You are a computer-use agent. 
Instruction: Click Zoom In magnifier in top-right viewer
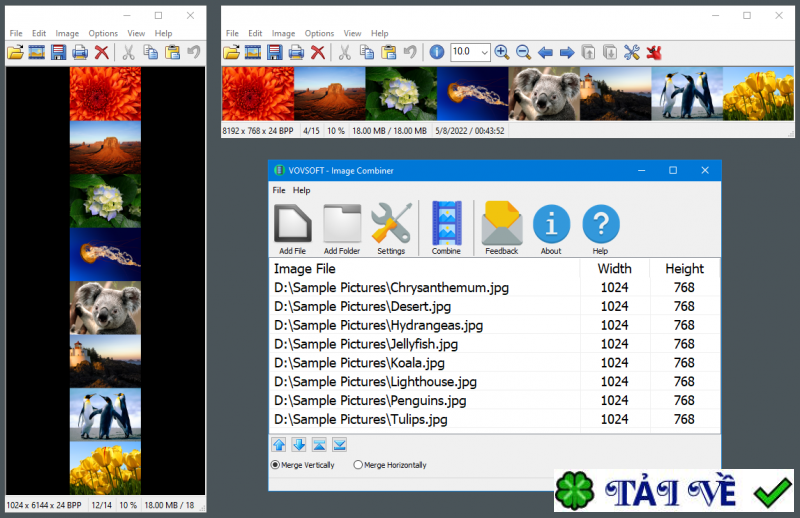point(502,52)
